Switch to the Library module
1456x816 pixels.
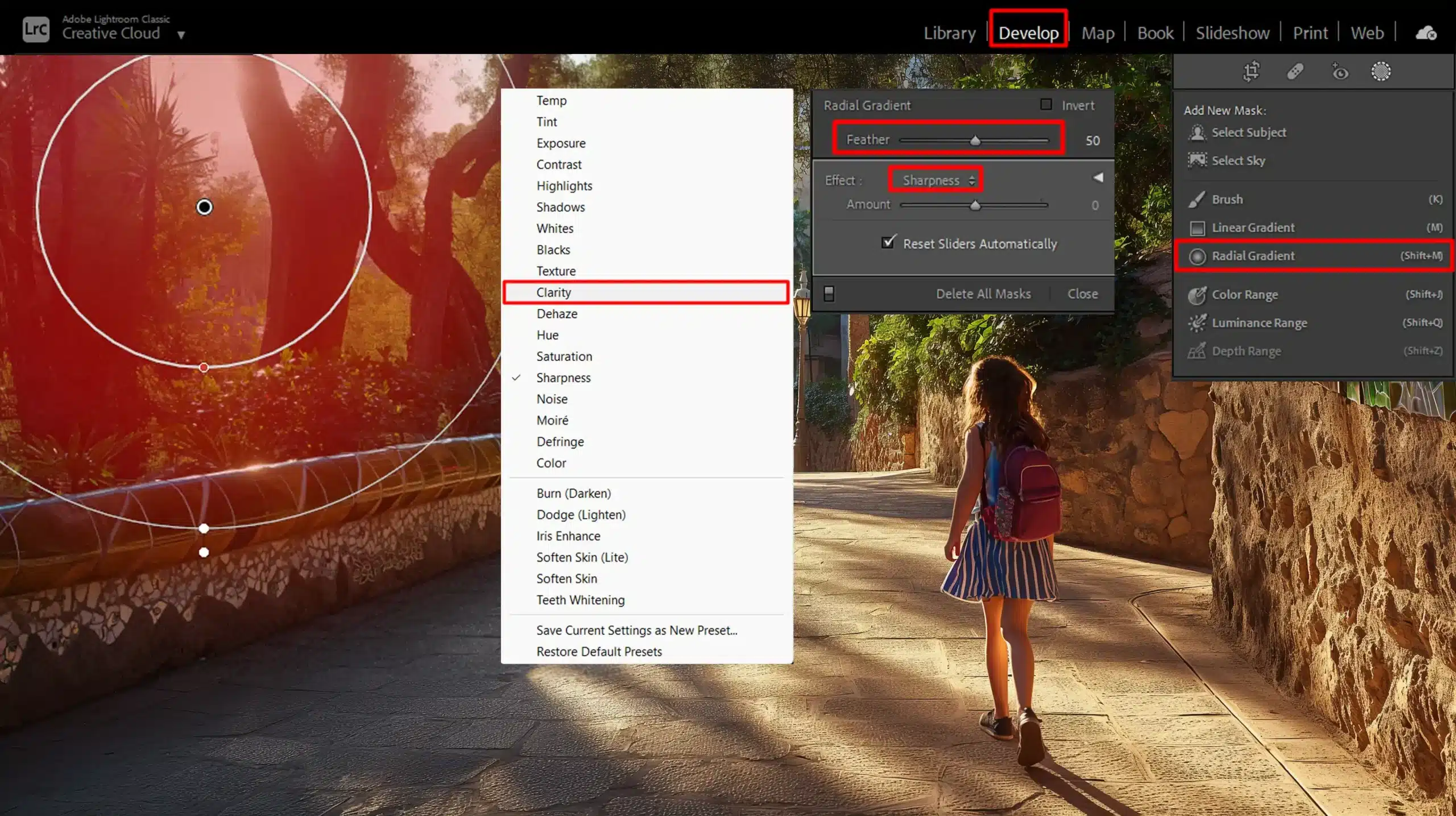949,33
